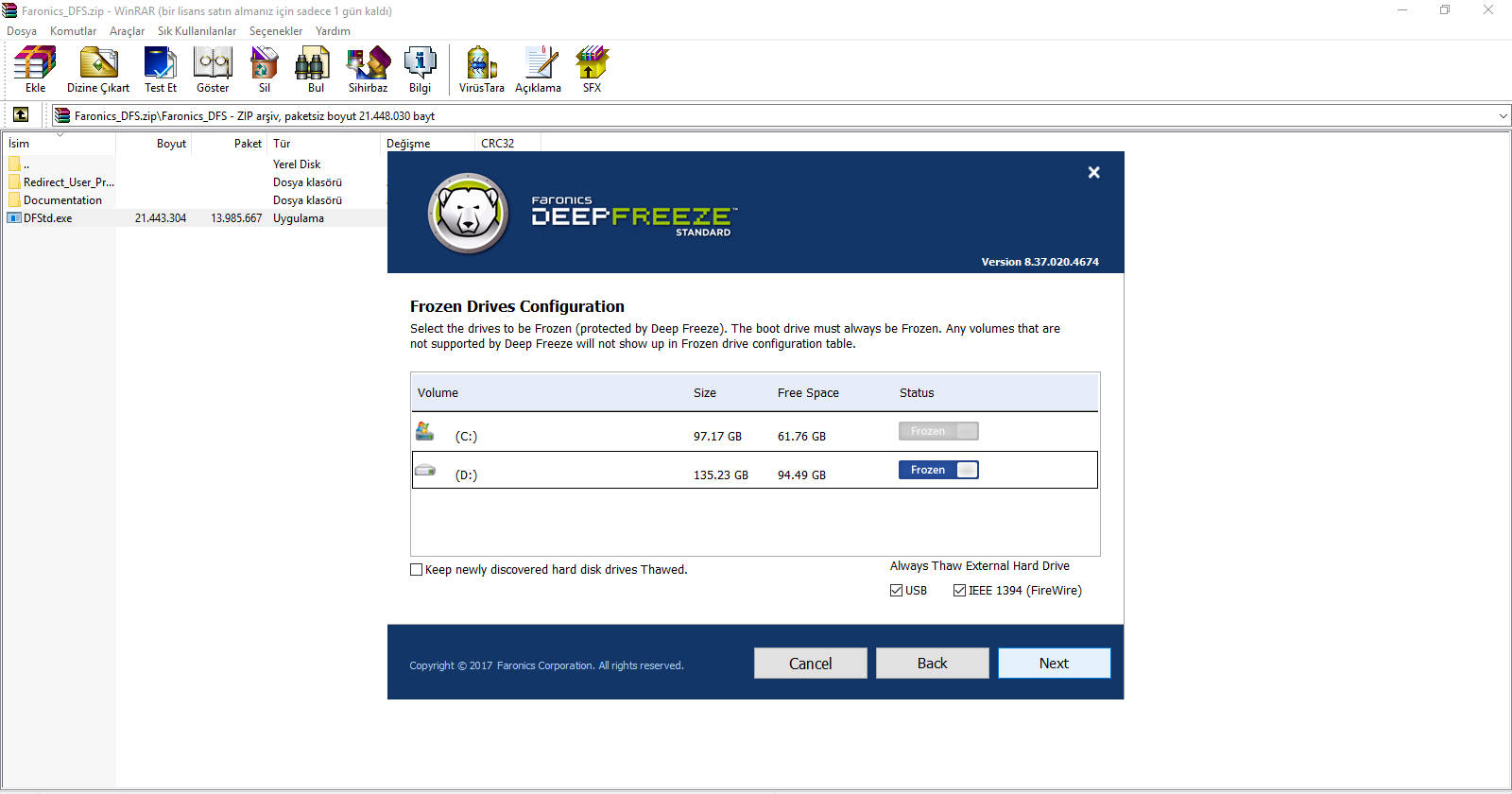Click the Uygulama type cell
Screen dimensions: 1512x794
[x=299, y=218]
